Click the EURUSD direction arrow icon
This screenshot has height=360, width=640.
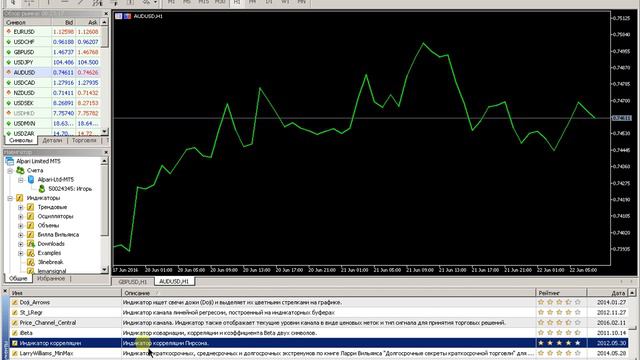click(9, 31)
